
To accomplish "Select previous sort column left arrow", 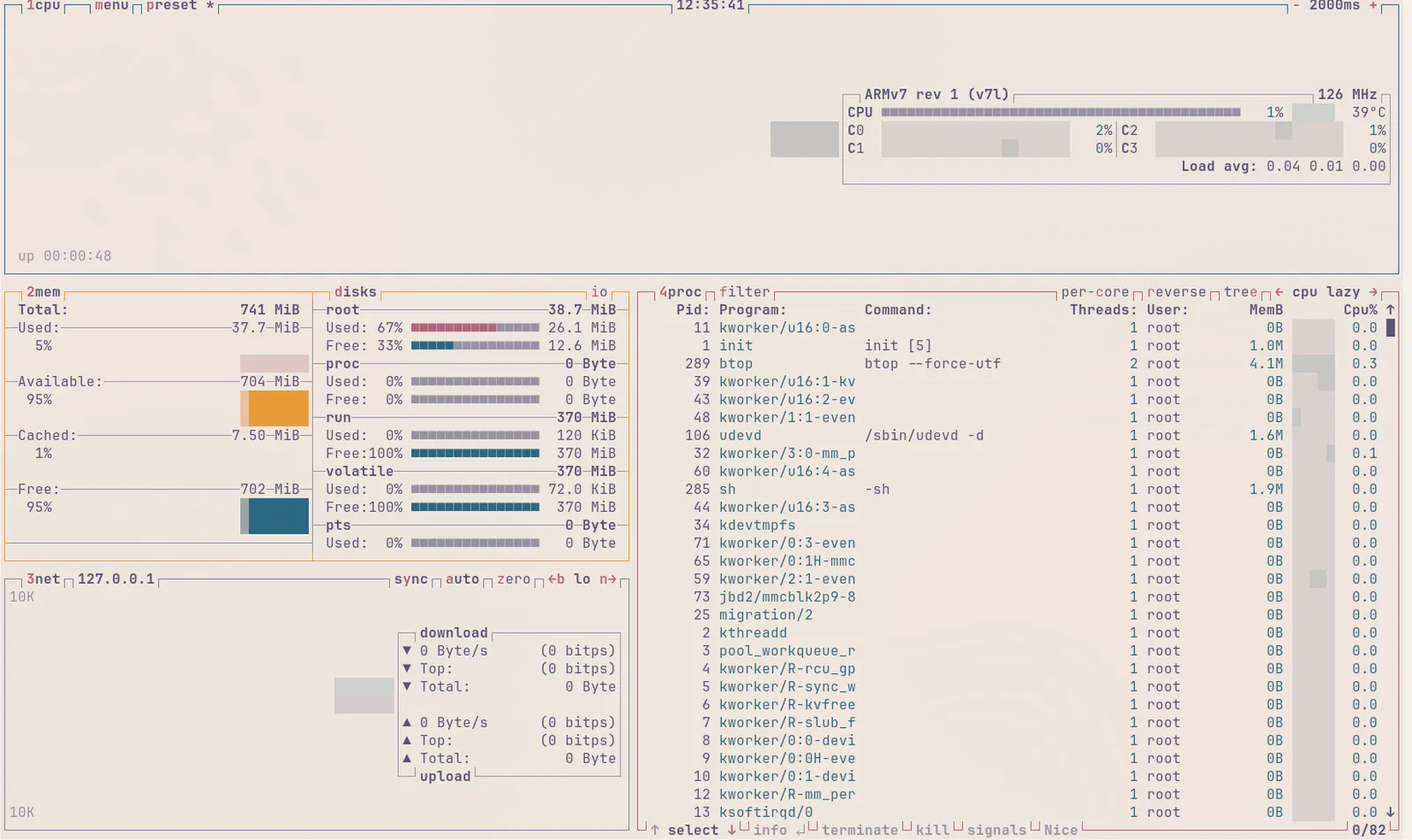I will [x=1279, y=292].
